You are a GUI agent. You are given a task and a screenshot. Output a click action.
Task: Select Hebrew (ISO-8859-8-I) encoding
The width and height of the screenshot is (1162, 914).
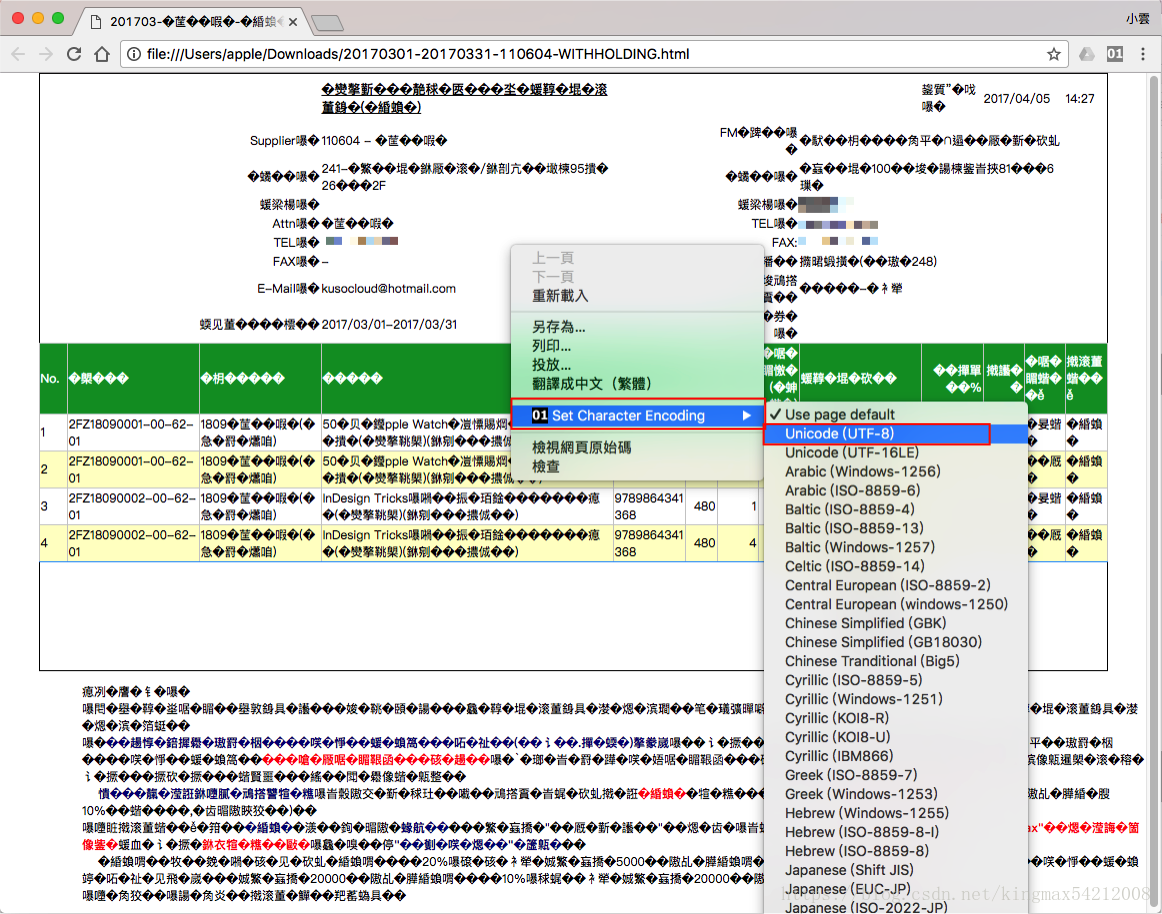(895, 832)
